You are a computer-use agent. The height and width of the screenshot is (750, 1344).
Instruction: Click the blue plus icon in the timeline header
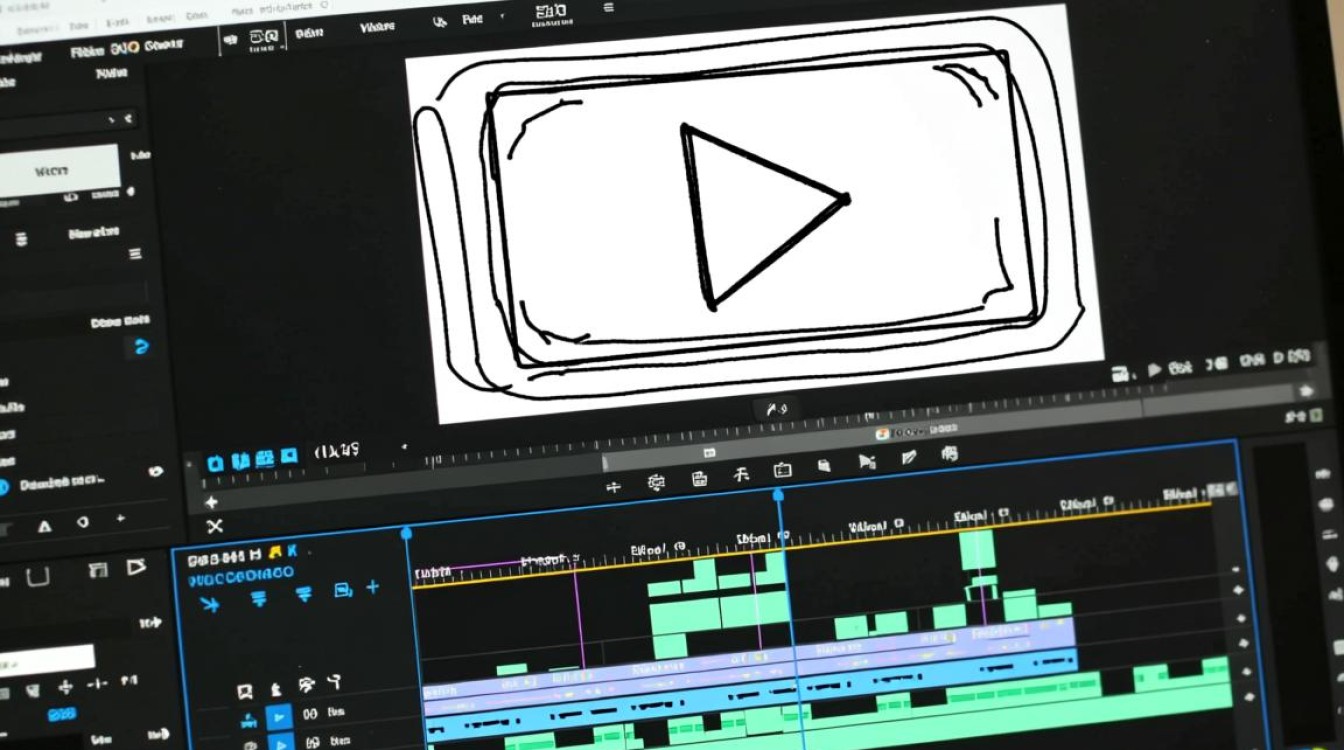pyautogui.click(x=372, y=588)
